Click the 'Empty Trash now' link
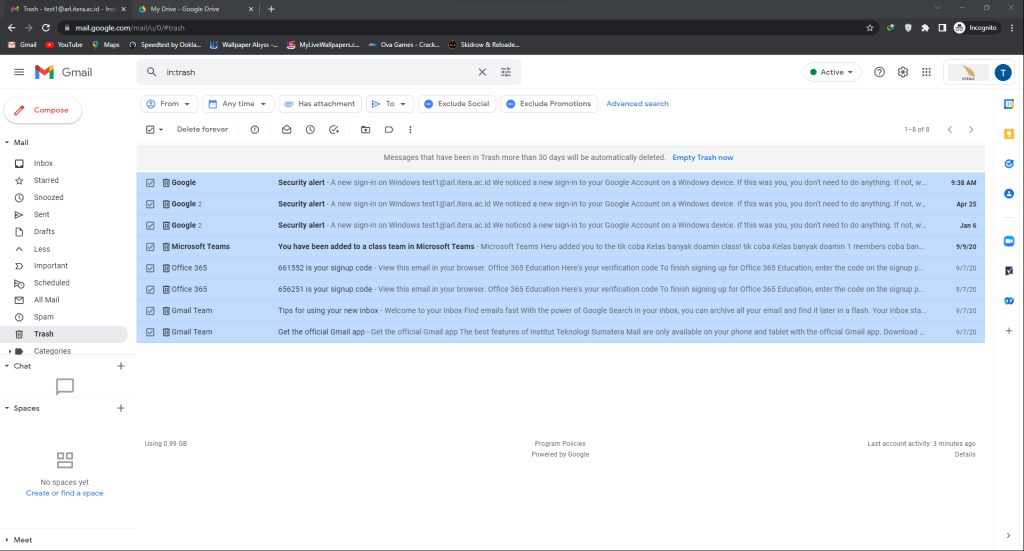The width and height of the screenshot is (1024, 551). point(702,157)
